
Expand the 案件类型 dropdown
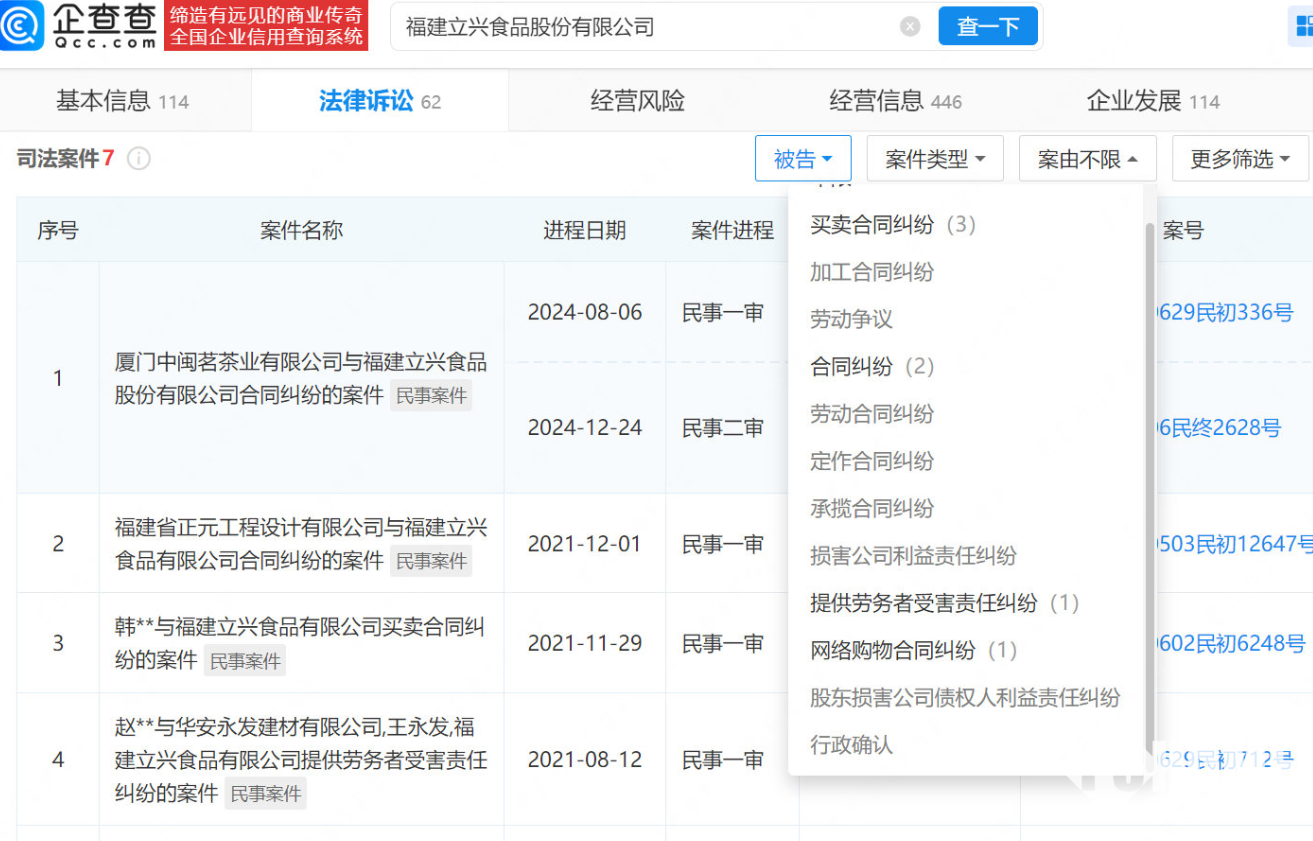934,159
